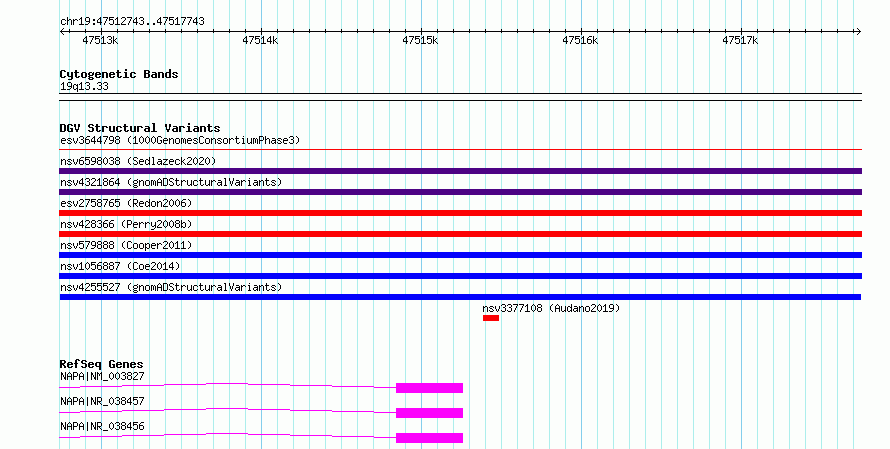The image size is (890, 449).
Task: Click the 47514k ruler tick label
Action: [x=260, y=40]
